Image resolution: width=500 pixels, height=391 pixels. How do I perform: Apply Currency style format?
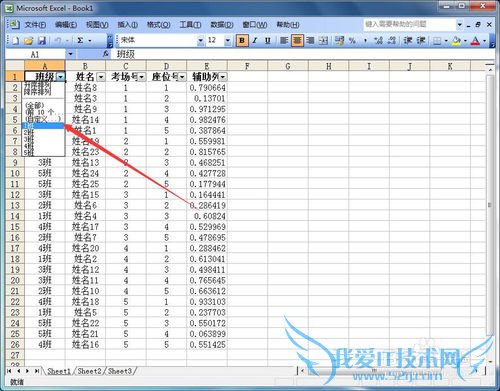click(x=339, y=41)
